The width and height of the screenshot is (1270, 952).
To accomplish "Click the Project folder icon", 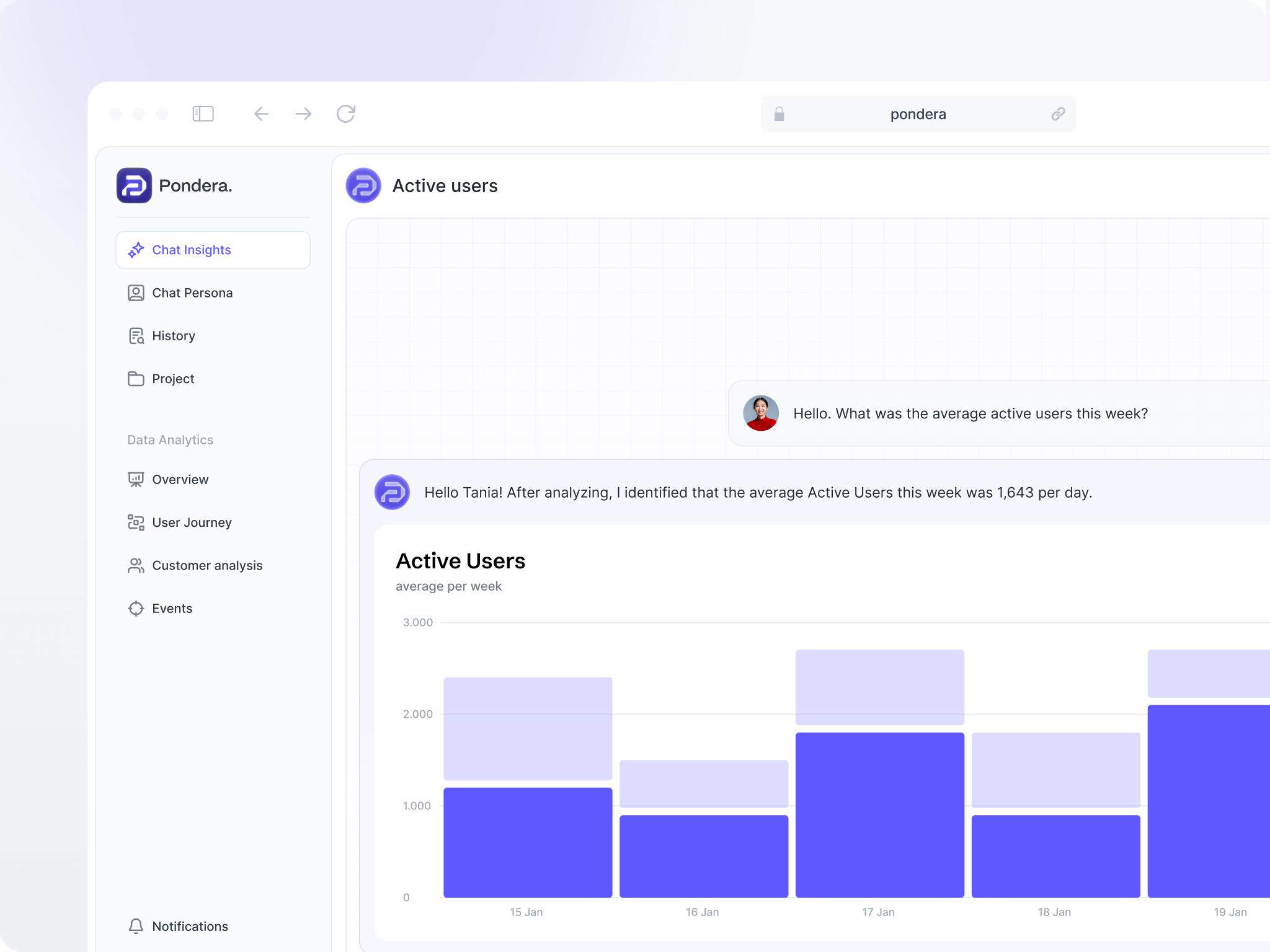I will coord(136,379).
